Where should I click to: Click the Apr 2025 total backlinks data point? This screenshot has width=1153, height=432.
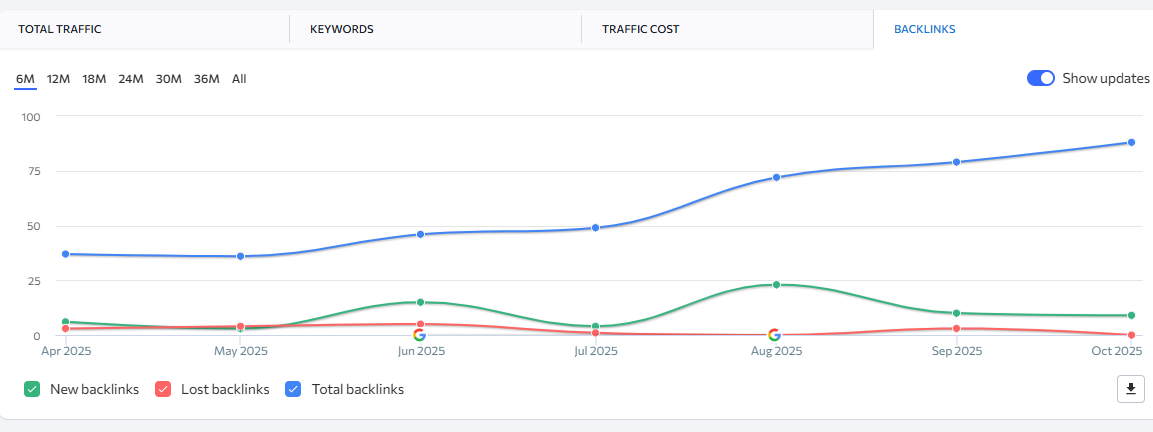click(x=65, y=254)
